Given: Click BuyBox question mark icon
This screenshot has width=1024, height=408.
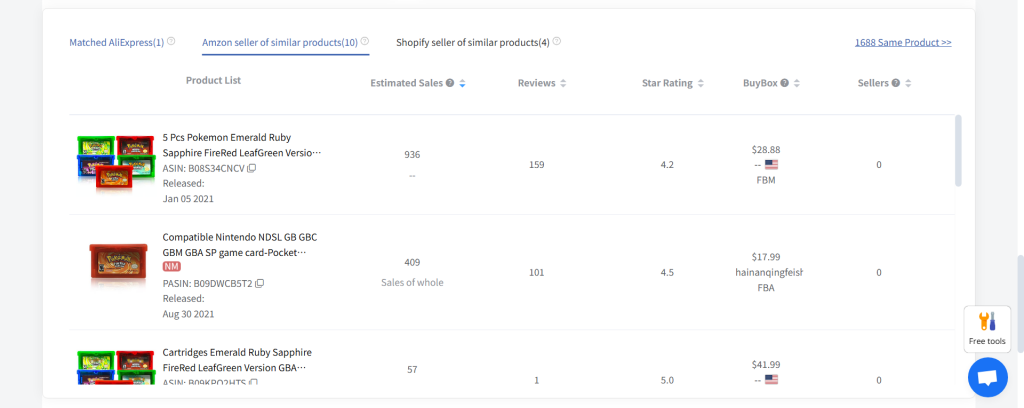Looking at the screenshot, I should click(784, 84).
